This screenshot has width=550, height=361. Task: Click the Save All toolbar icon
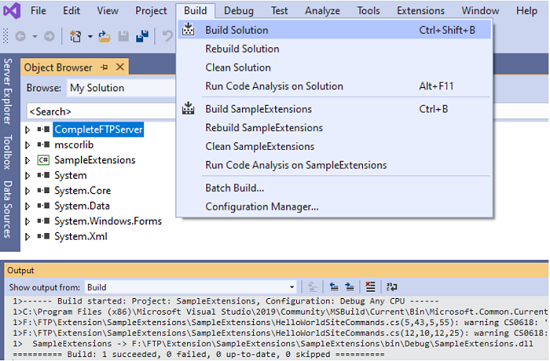142,36
